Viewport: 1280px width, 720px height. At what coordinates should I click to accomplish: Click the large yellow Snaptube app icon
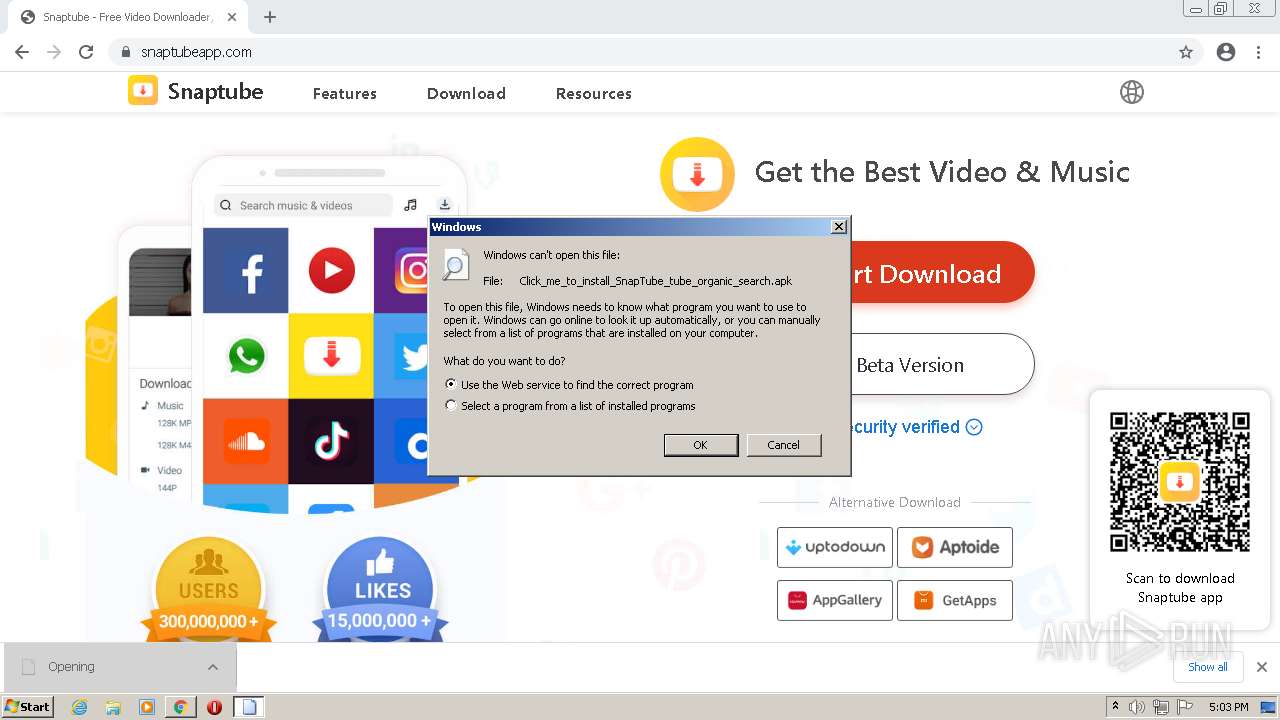pyautogui.click(x=697, y=174)
